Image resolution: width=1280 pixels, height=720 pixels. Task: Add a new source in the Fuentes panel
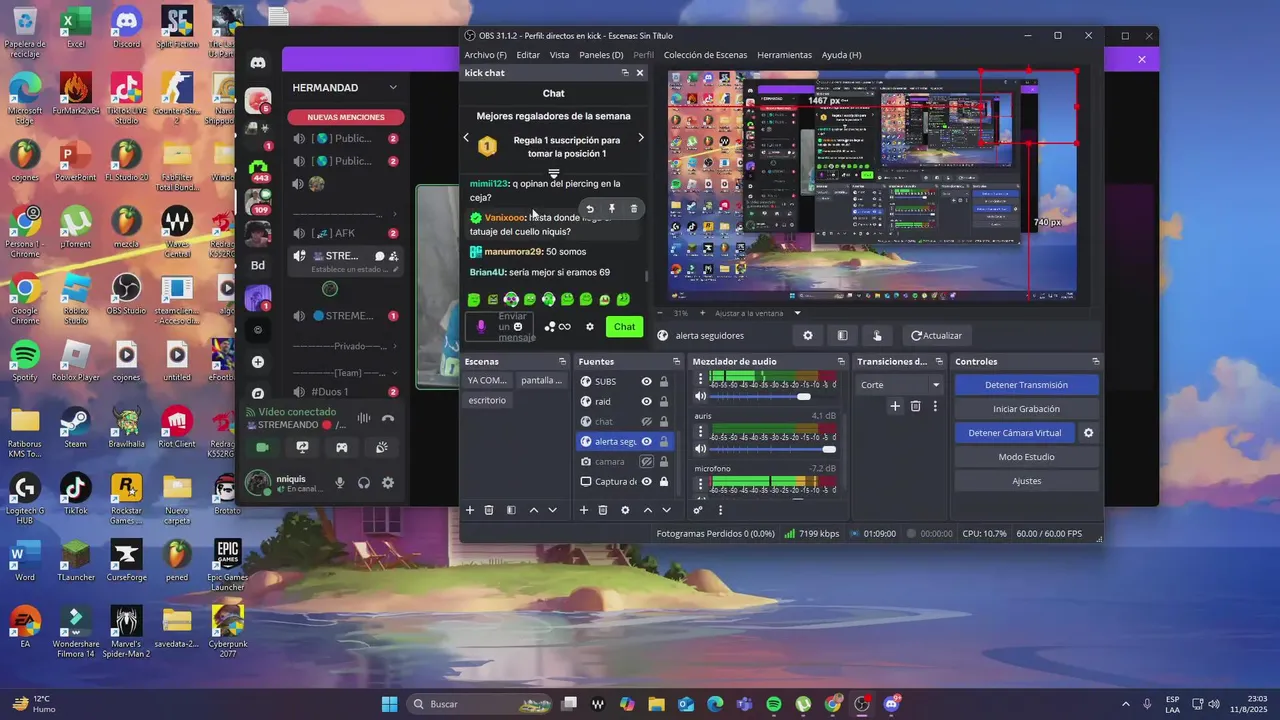pyautogui.click(x=584, y=510)
